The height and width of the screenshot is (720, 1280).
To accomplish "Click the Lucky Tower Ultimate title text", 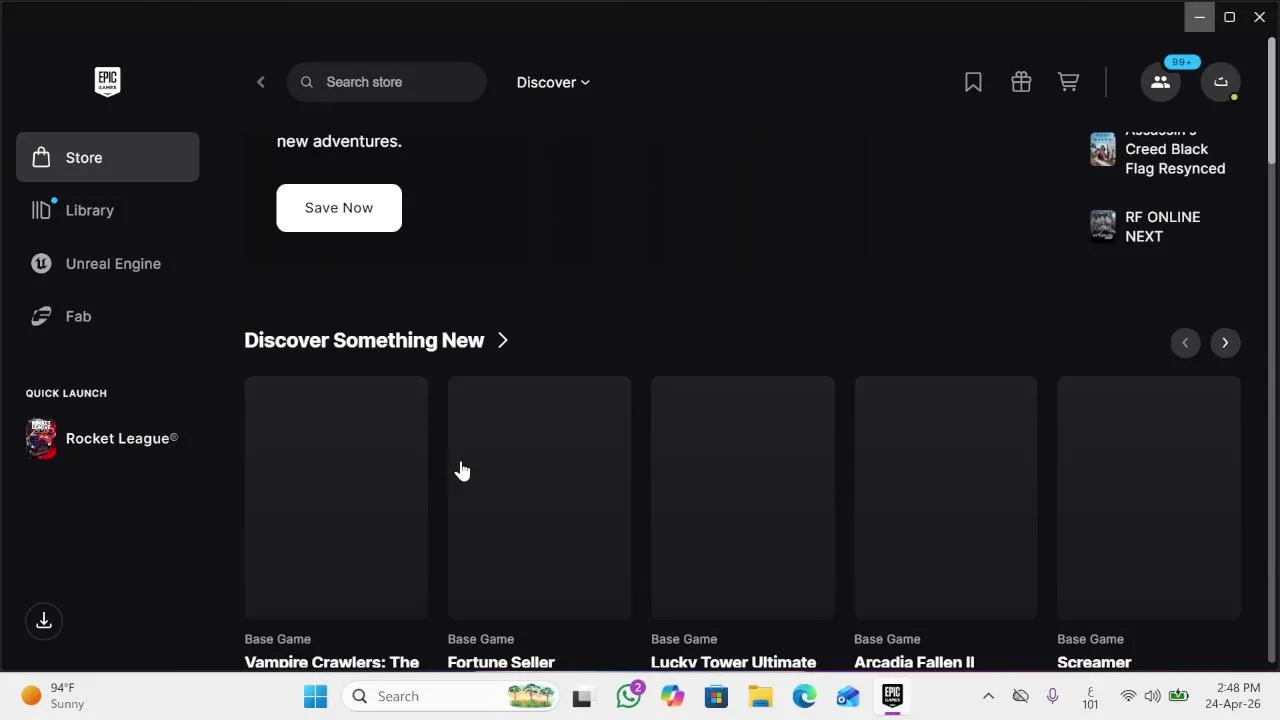I will coord(733,662).
